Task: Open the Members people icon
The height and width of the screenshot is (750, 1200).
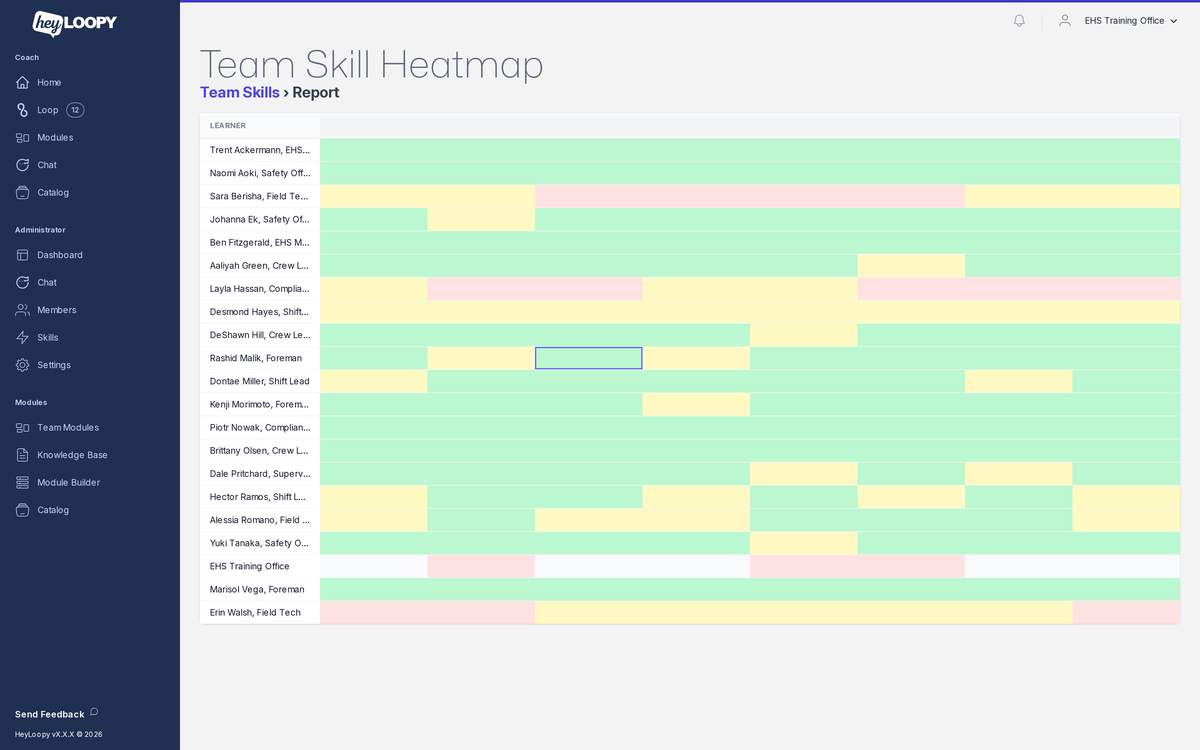Action: point(22,310)
